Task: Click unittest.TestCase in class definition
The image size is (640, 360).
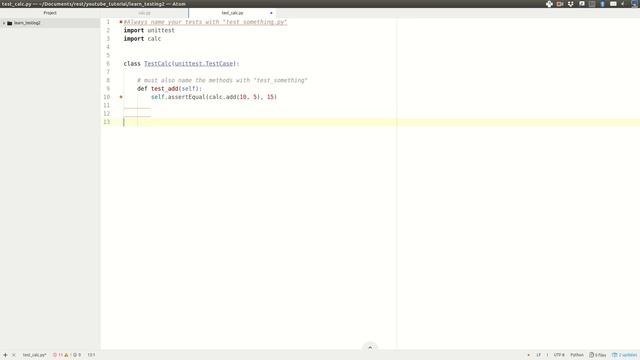Action: point(205,64)
